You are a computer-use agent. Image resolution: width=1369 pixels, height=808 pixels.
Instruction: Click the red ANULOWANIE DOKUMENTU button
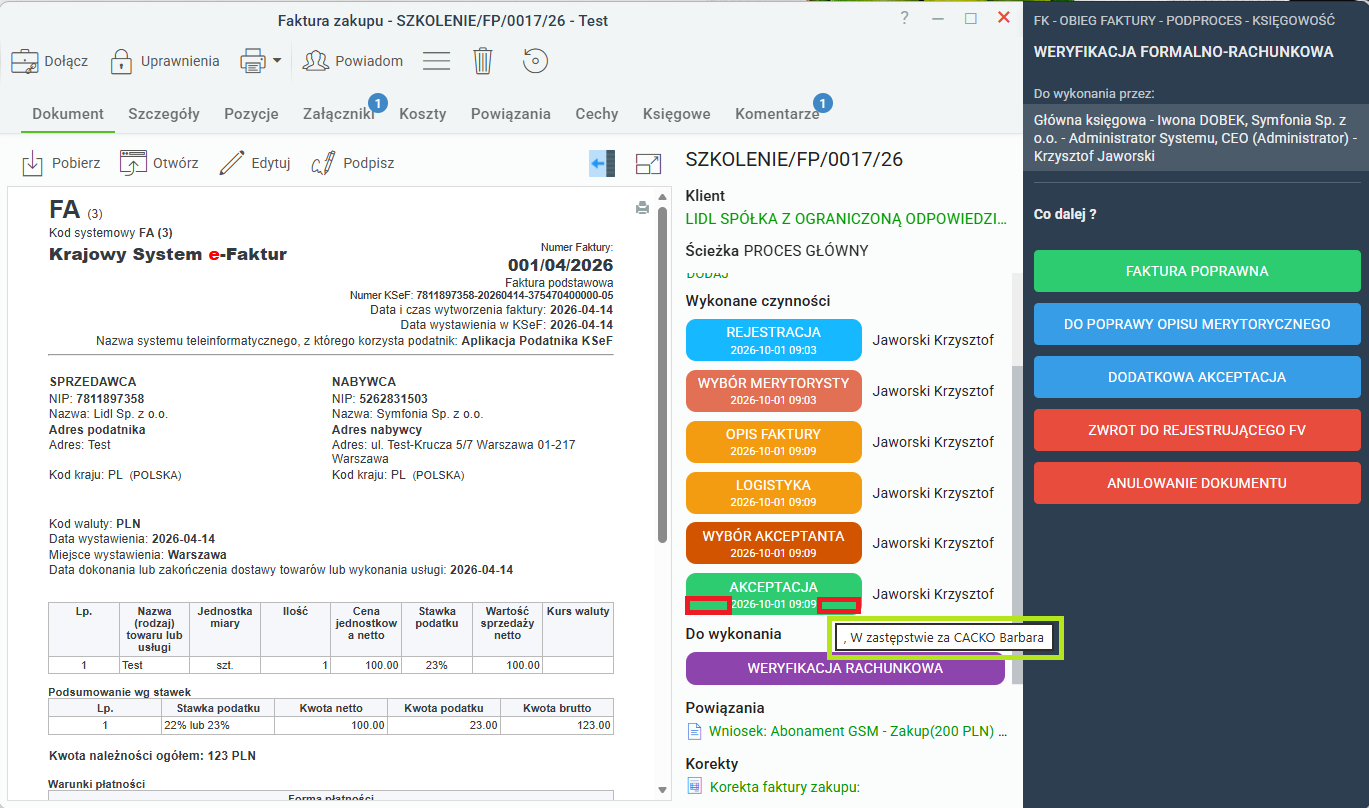(x=1197, y=483)
